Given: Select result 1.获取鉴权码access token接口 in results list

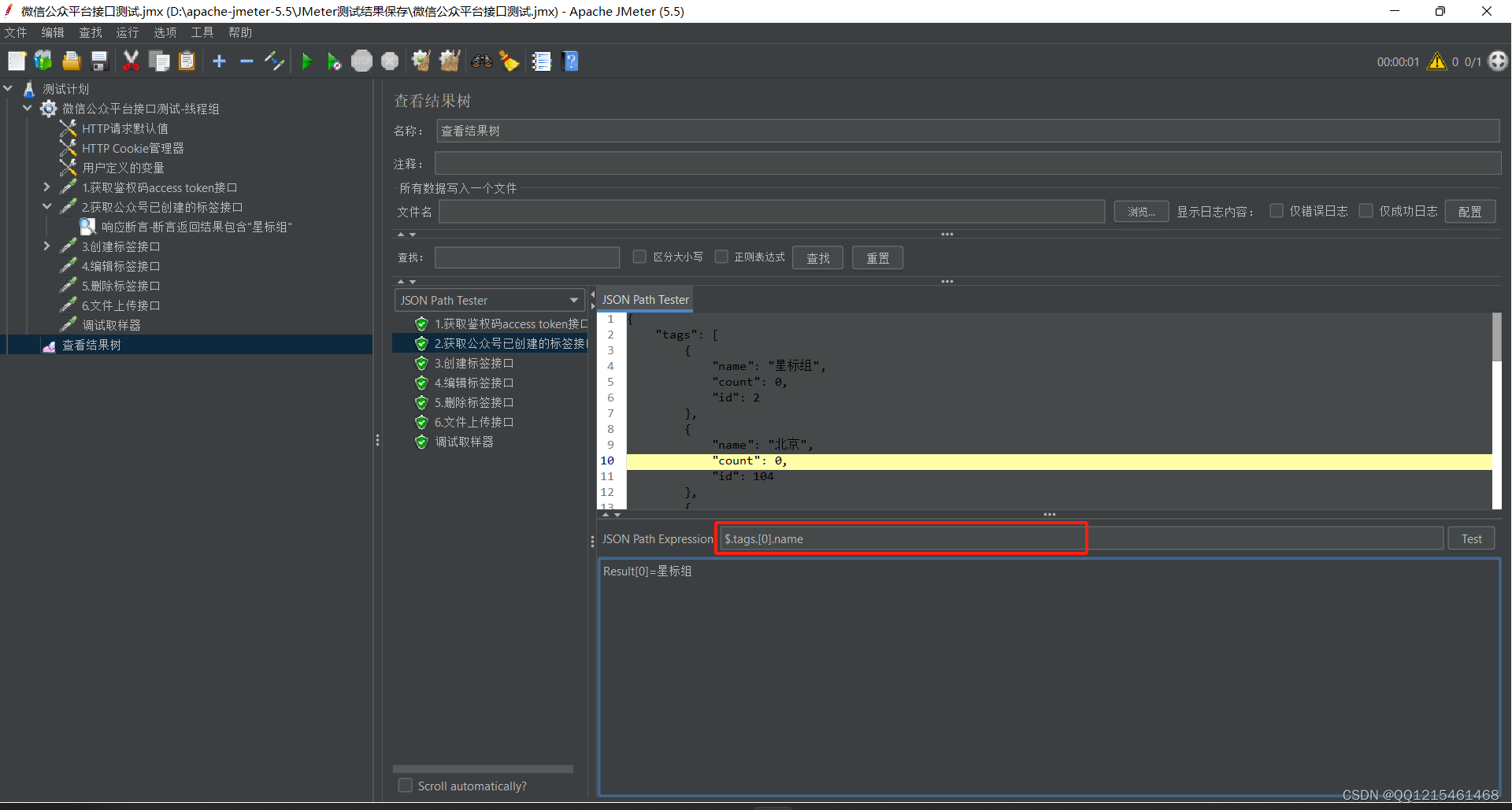Looking at the screenshot, I should [x=511, y=324].
